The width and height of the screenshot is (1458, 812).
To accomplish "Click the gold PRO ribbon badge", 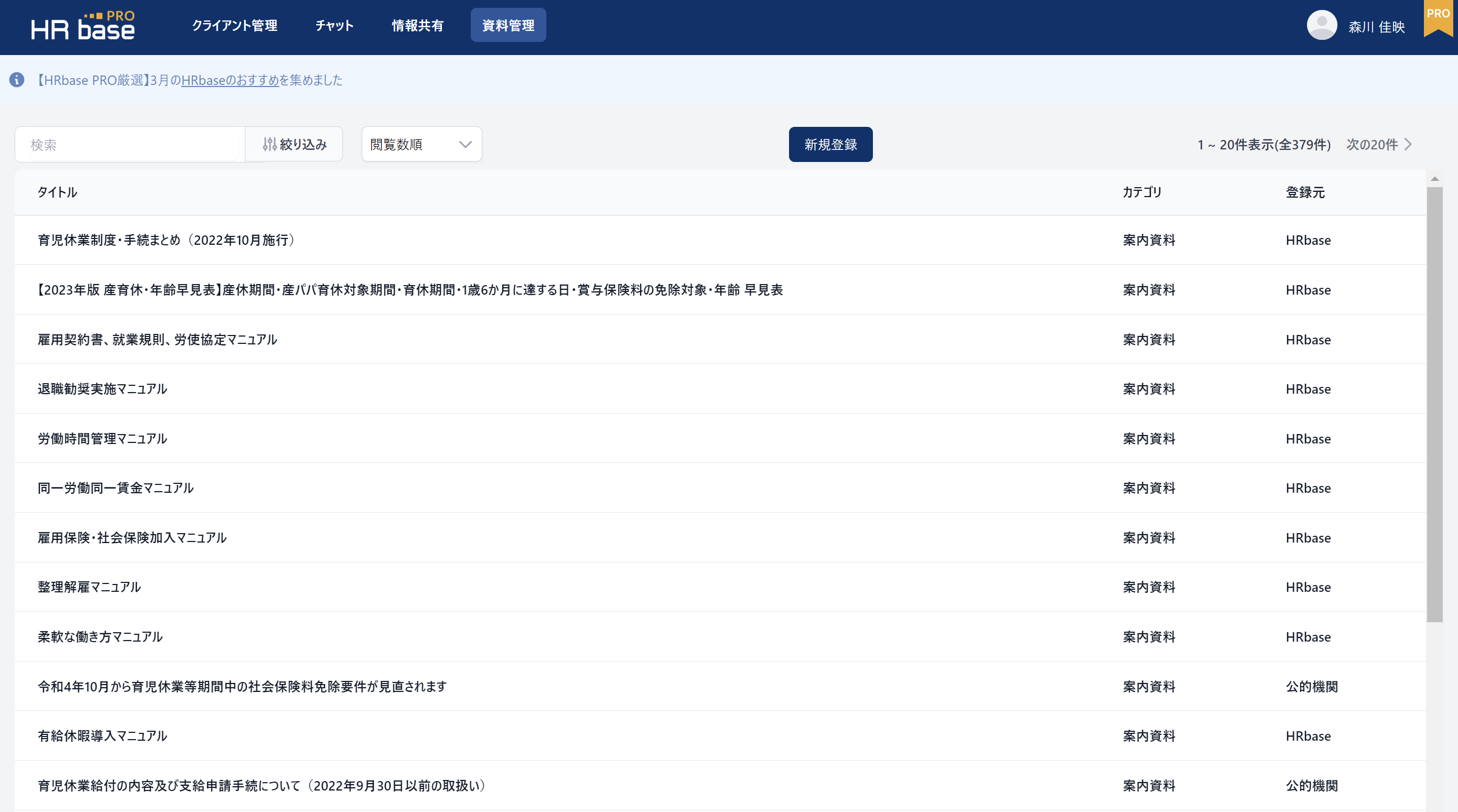I will click(x=1438, y=17).
